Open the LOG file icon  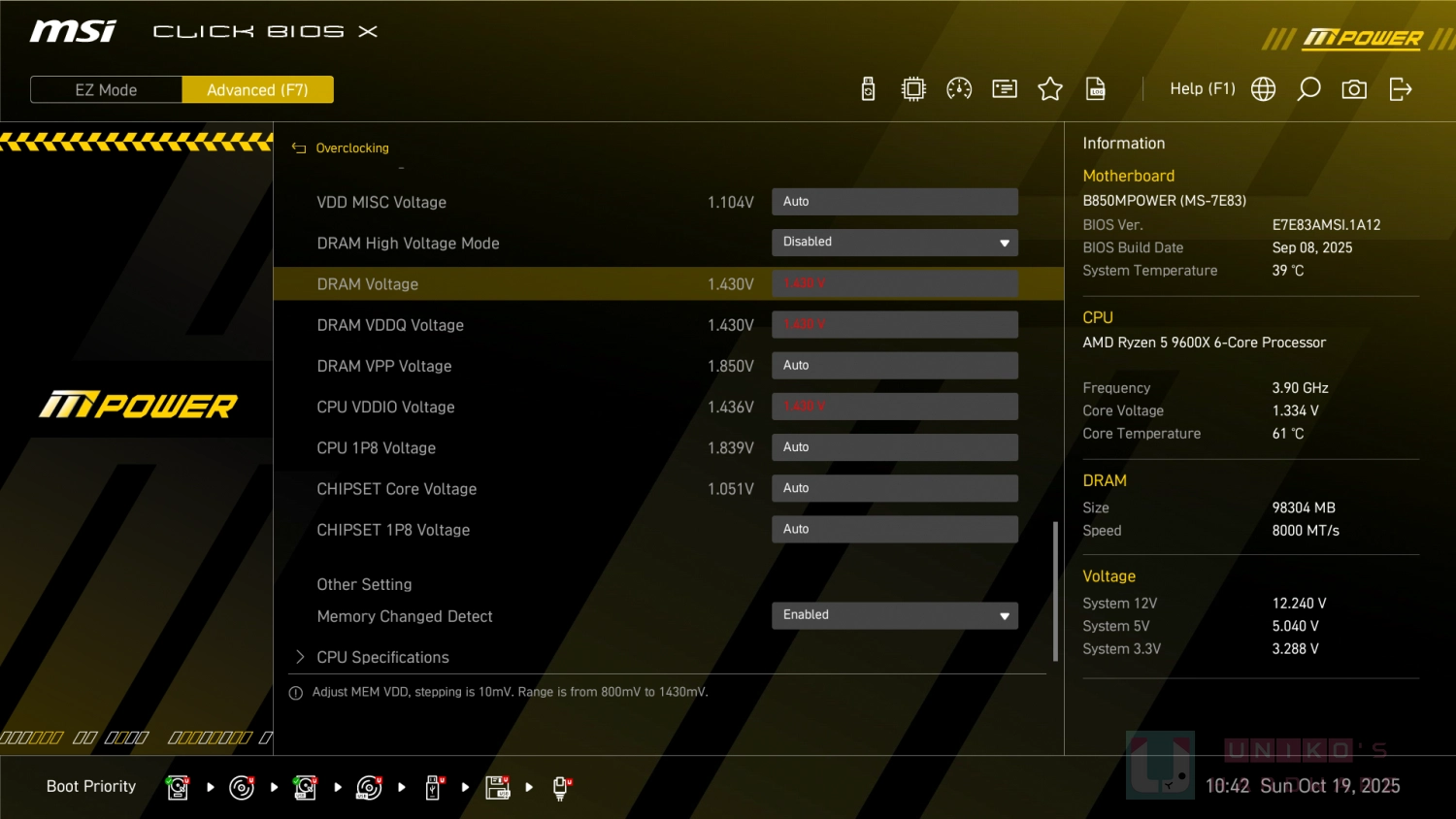(1096, 89)
